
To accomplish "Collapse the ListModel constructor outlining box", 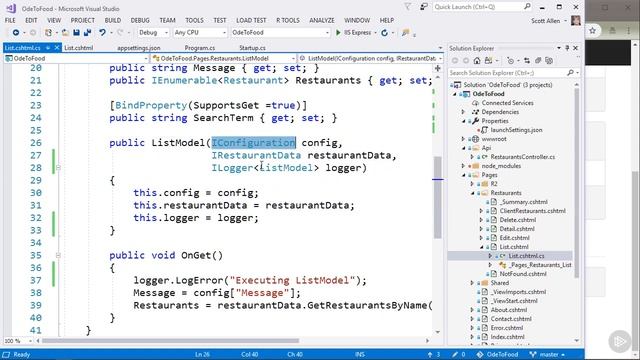I will [x=58, y=168].
